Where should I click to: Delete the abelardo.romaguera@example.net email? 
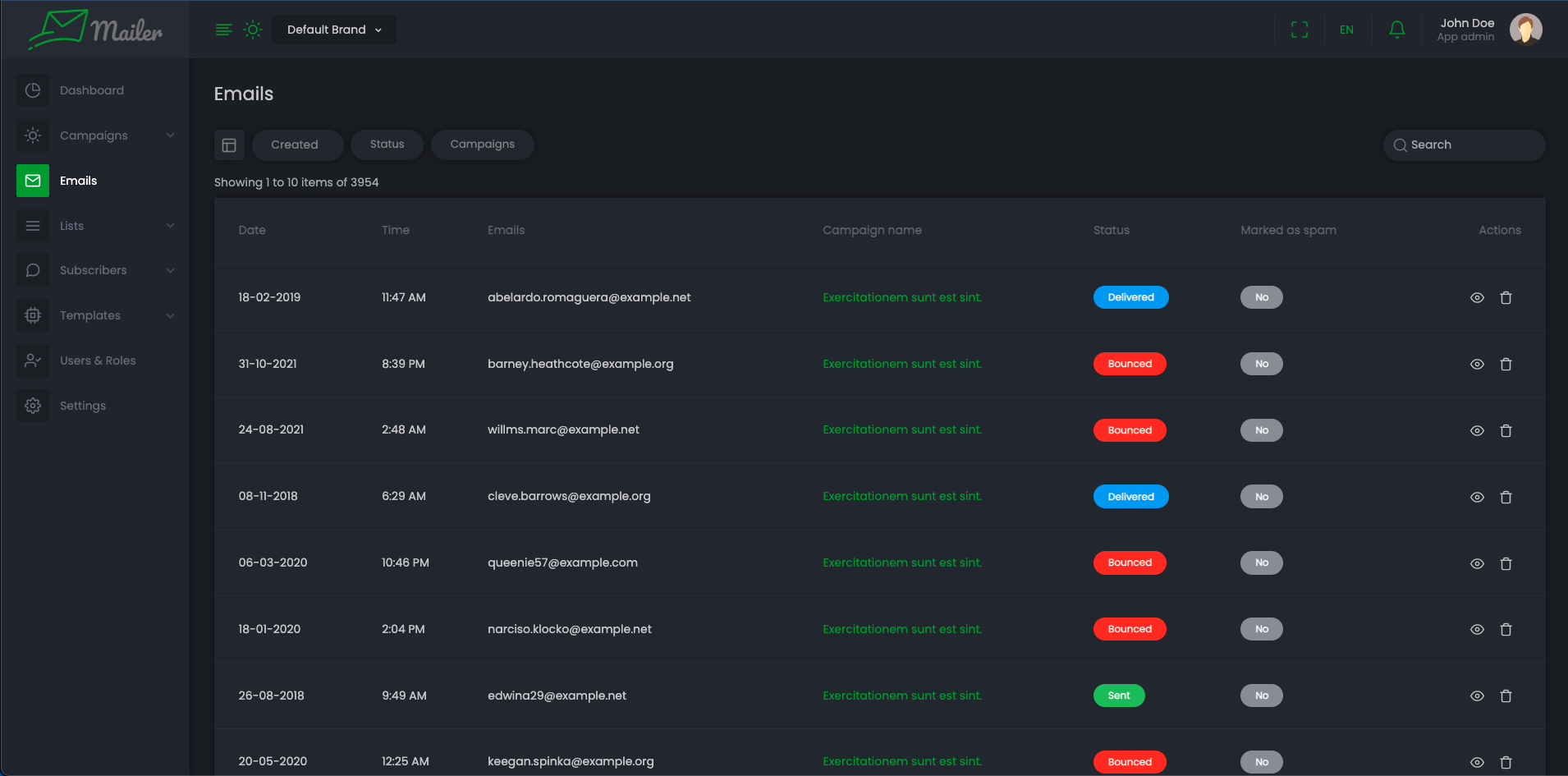pos(1506,297)
